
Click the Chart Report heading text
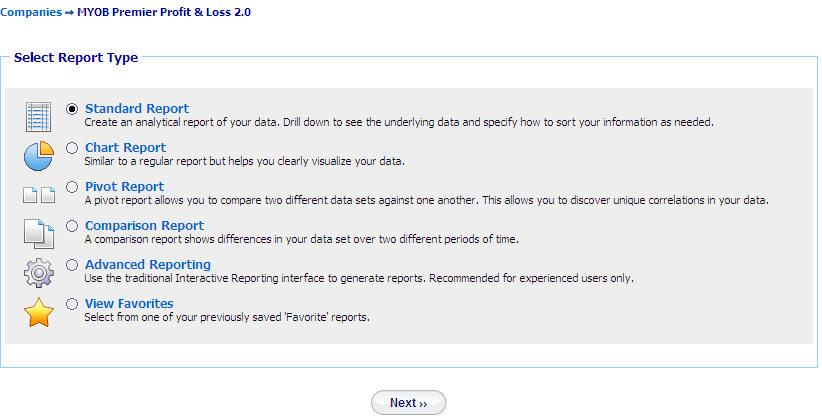125,147
